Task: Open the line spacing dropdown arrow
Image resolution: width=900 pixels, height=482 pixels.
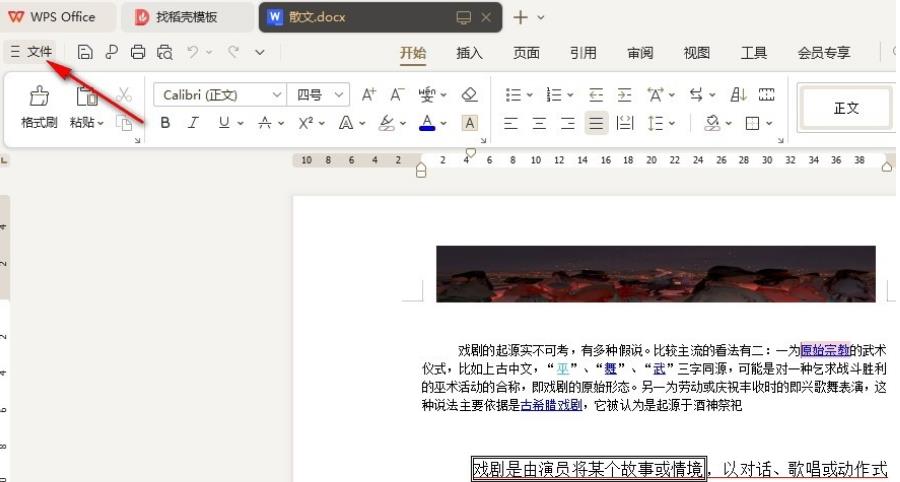Action: [x=672, y=123]
